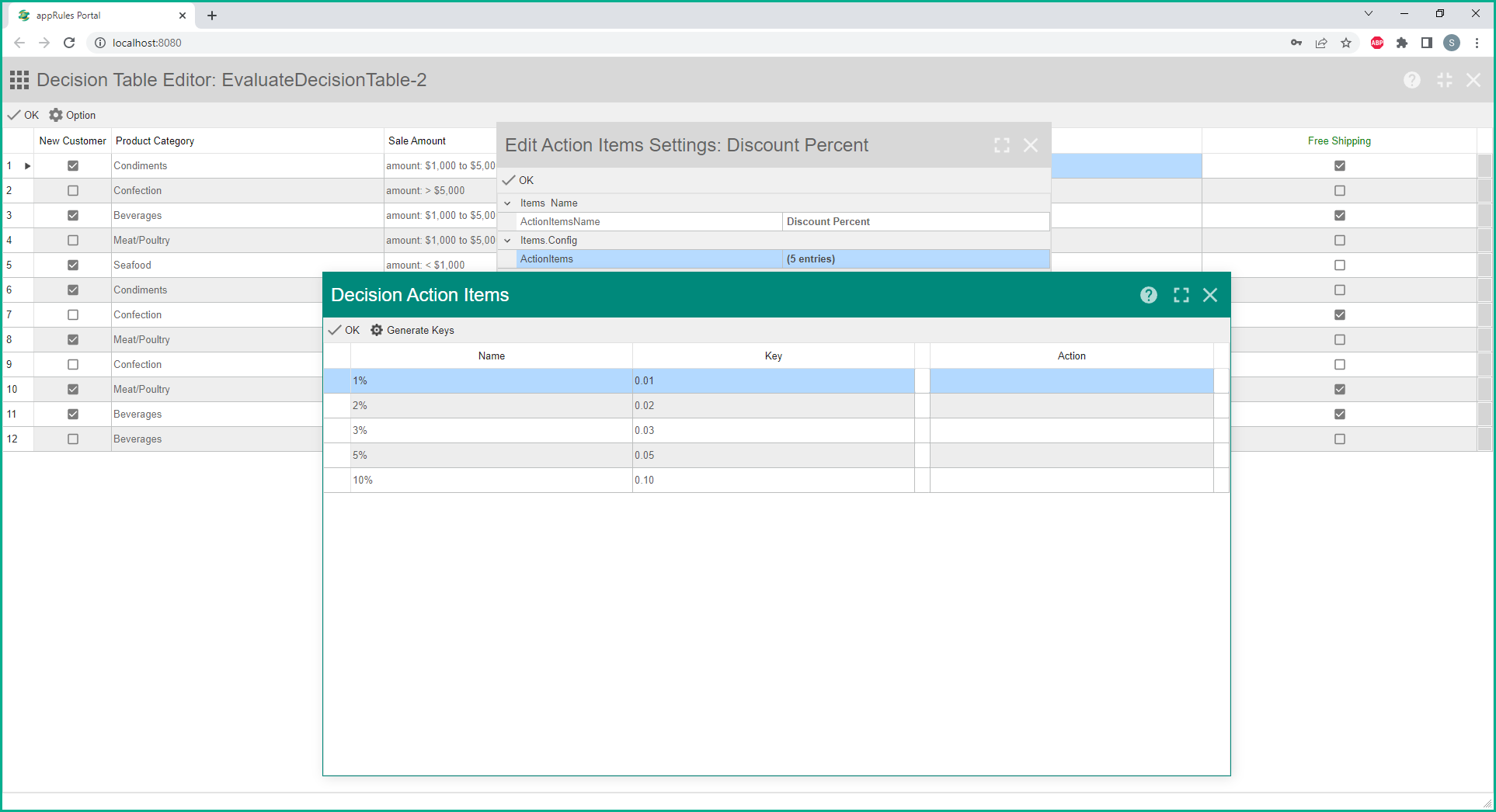Open a new browser tab
1496x812 pixels.
(x=212, y=16)
